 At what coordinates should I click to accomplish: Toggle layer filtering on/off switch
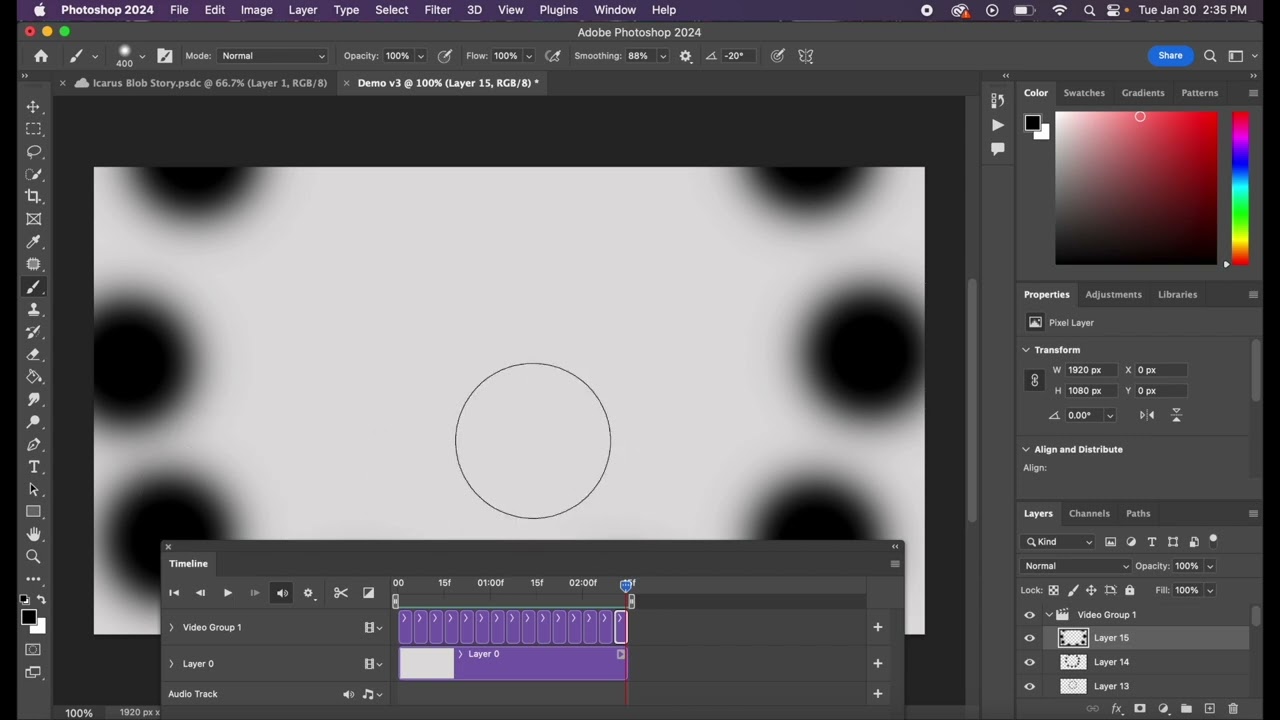(x=1214, y=540)
